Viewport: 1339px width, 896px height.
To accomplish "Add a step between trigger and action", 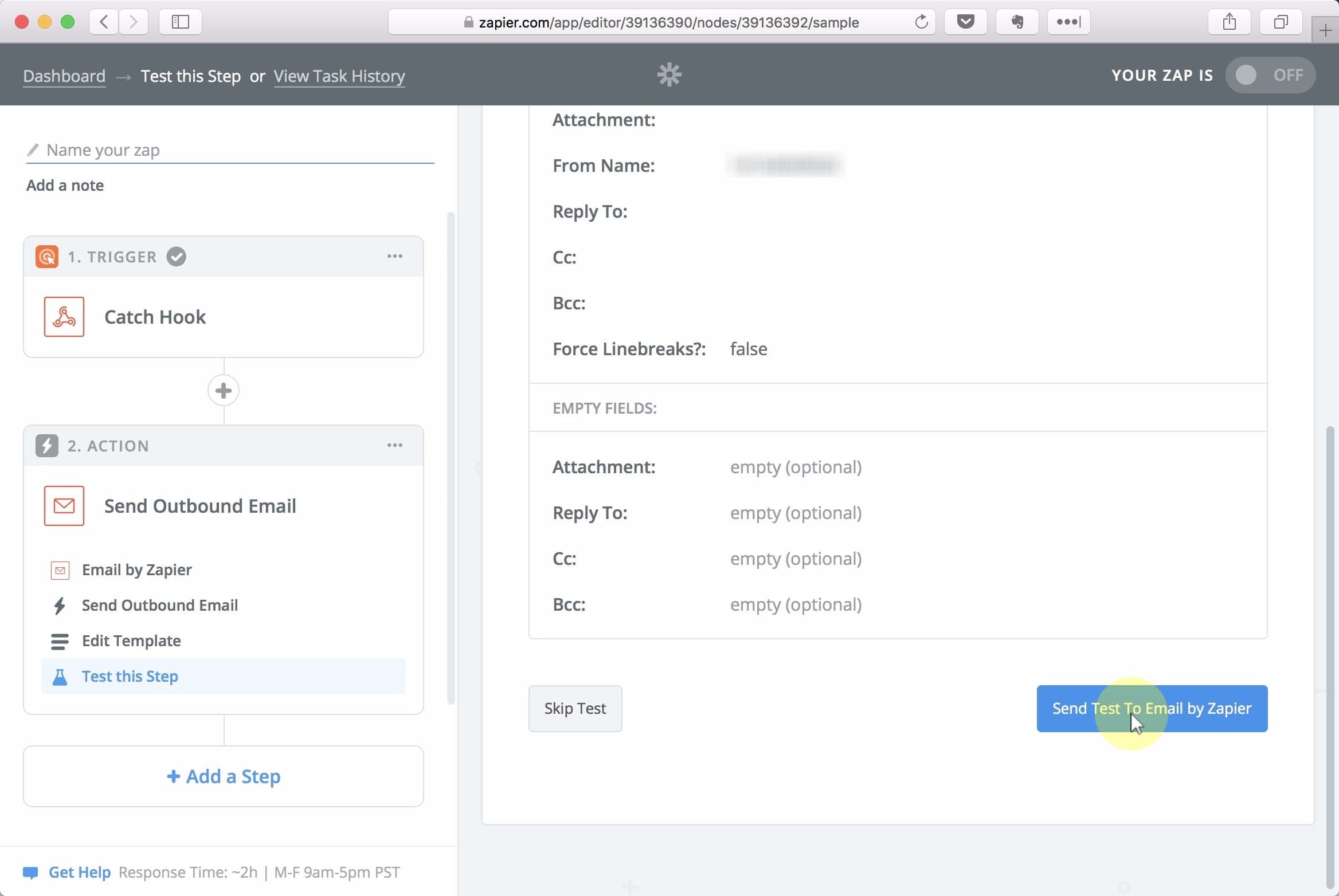I will click(224, 391).
